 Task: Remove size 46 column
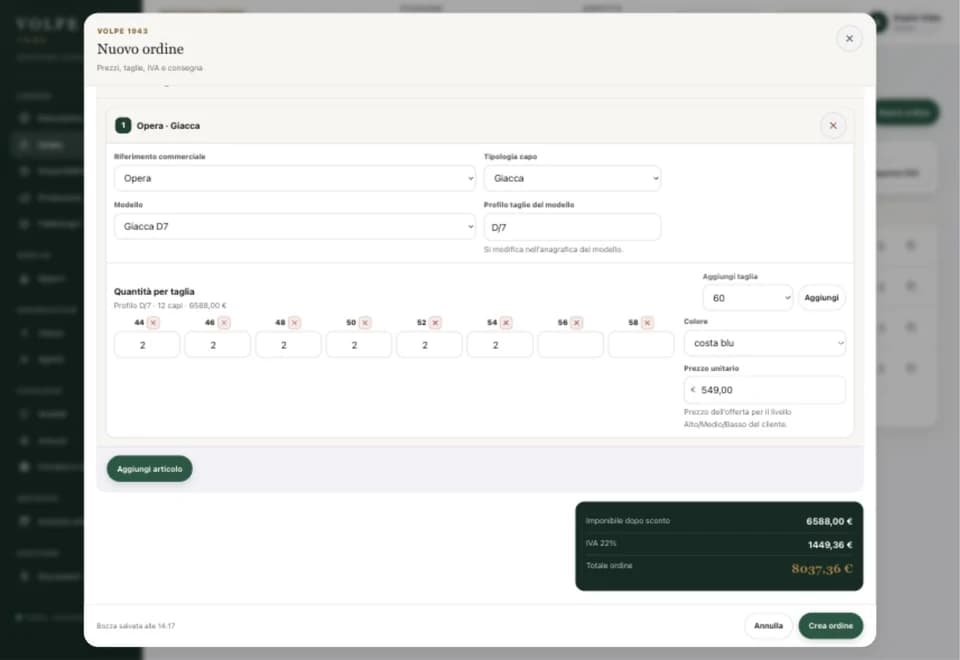coord(224,323)
